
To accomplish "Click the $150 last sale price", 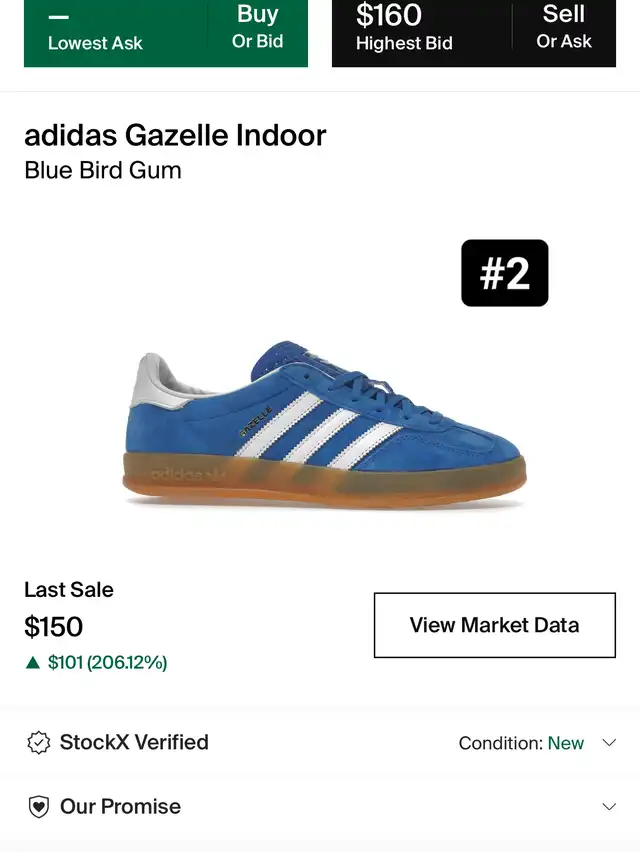I will pos(54,627).
